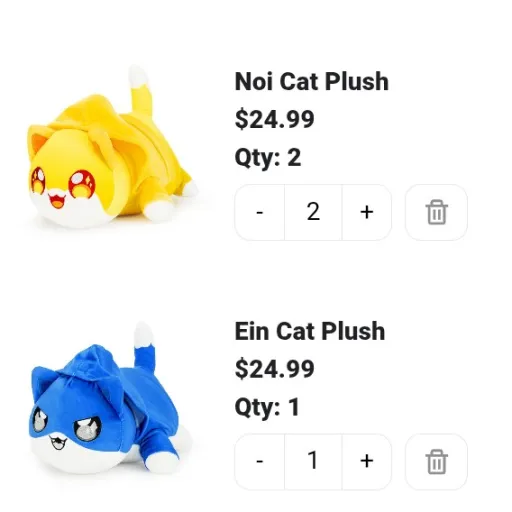Reduce Ein Cat Plush quantity with minus
512x512 pixels.
(260, 462)
